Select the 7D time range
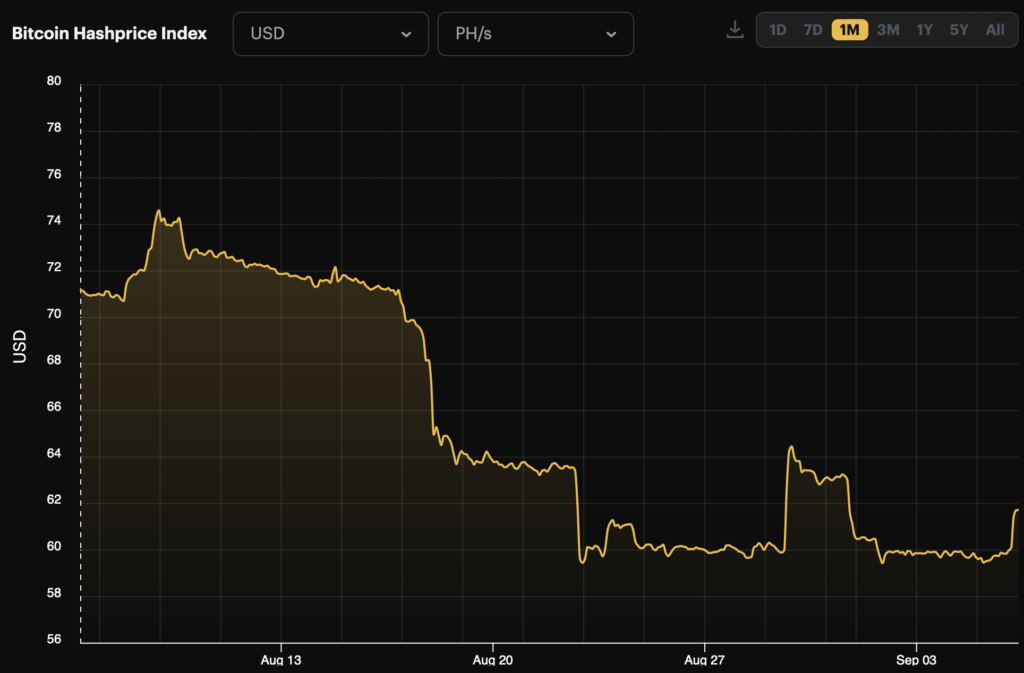Viewport: 1024px width, 673px height. (x=813, y=30)
